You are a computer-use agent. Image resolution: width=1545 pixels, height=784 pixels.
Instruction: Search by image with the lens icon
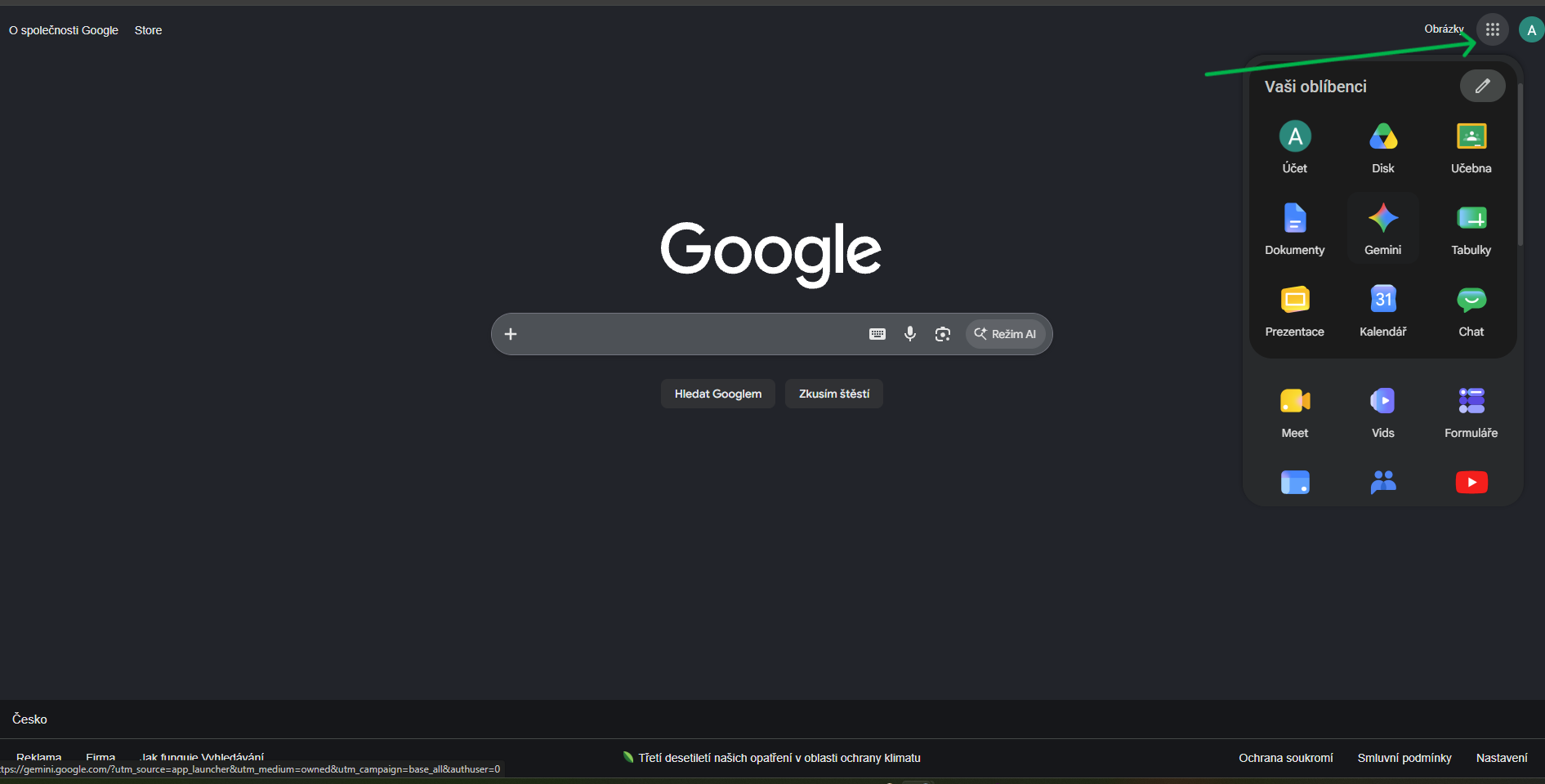[x=942, y=334]
